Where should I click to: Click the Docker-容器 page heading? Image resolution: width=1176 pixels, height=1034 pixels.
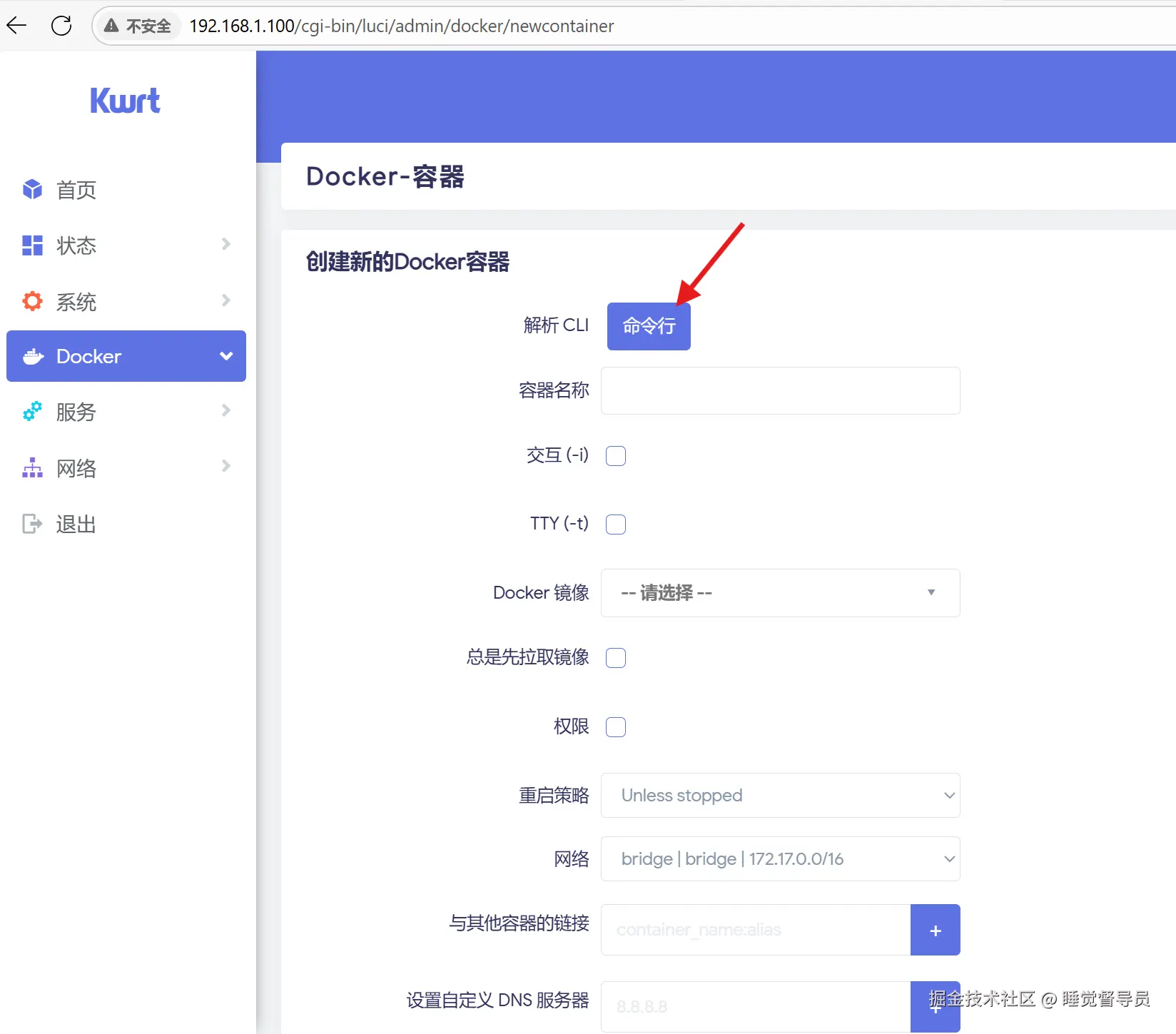click(x=385, y=176)
